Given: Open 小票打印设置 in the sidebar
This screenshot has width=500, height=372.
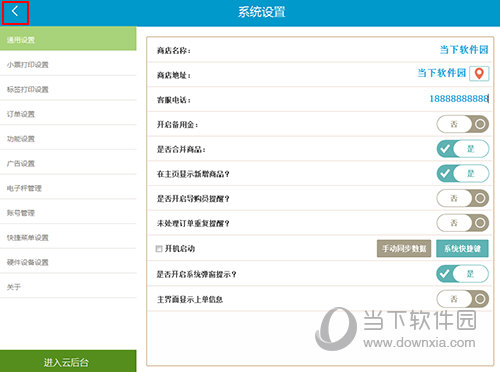Looking at the screenshot, I should coord(68,64).
